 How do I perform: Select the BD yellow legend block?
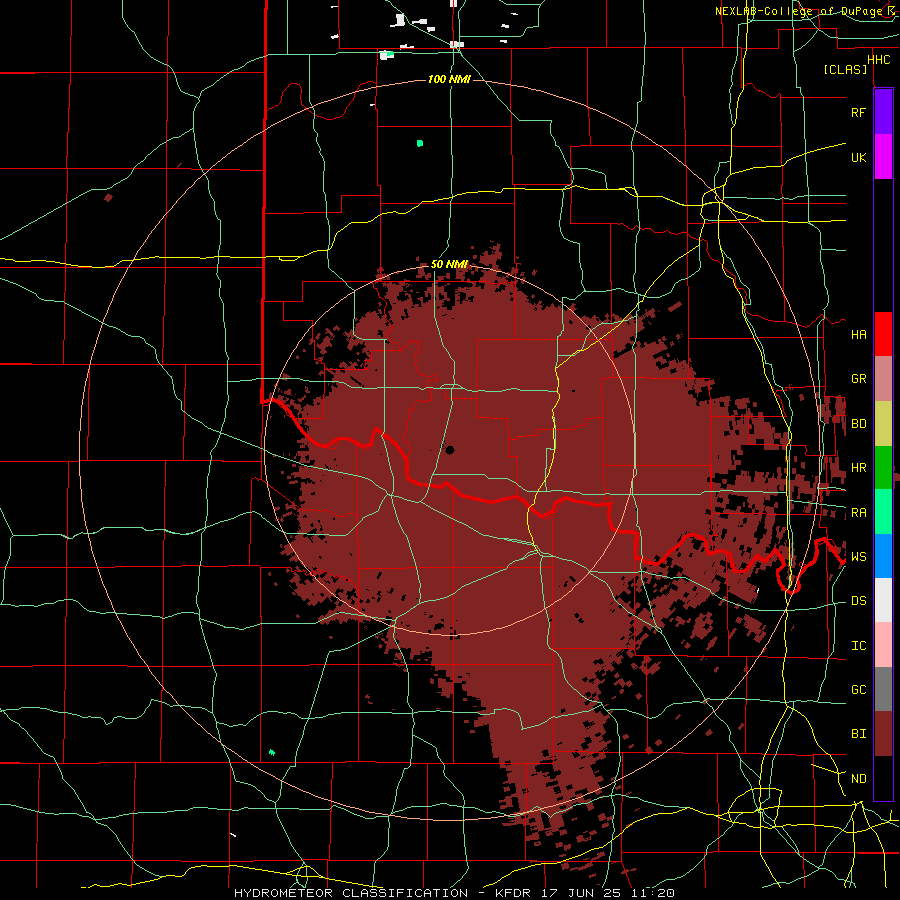pos(883,423)
